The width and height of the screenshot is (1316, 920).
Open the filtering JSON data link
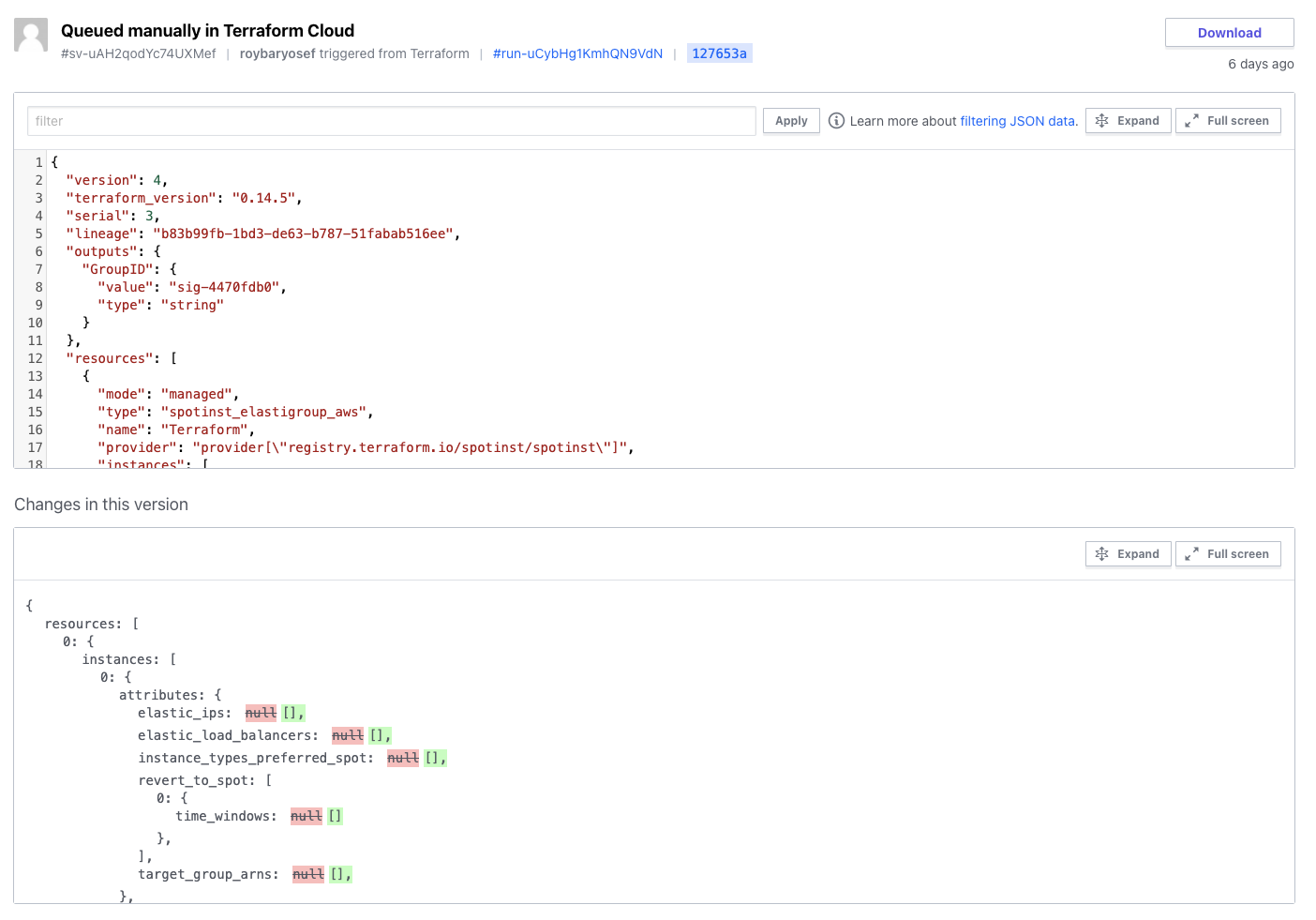click(1017, 121)
